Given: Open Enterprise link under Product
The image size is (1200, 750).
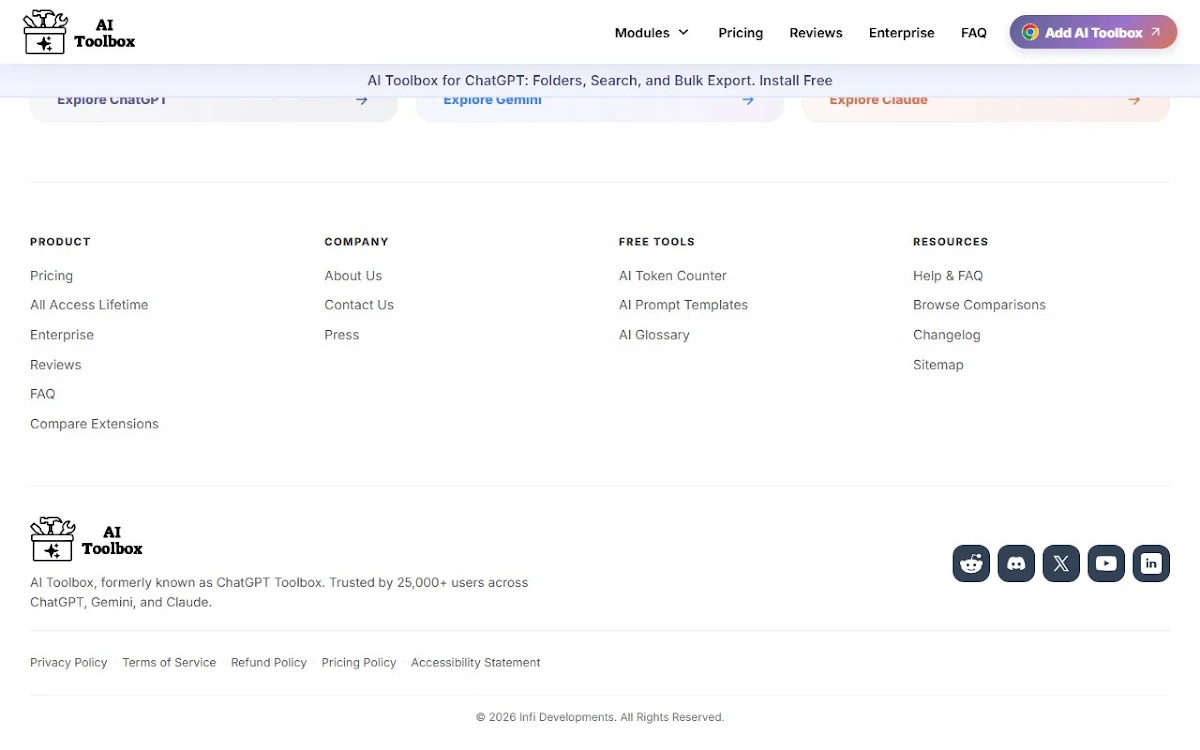Looking at the screenshot, I should (x=62, y=335).
